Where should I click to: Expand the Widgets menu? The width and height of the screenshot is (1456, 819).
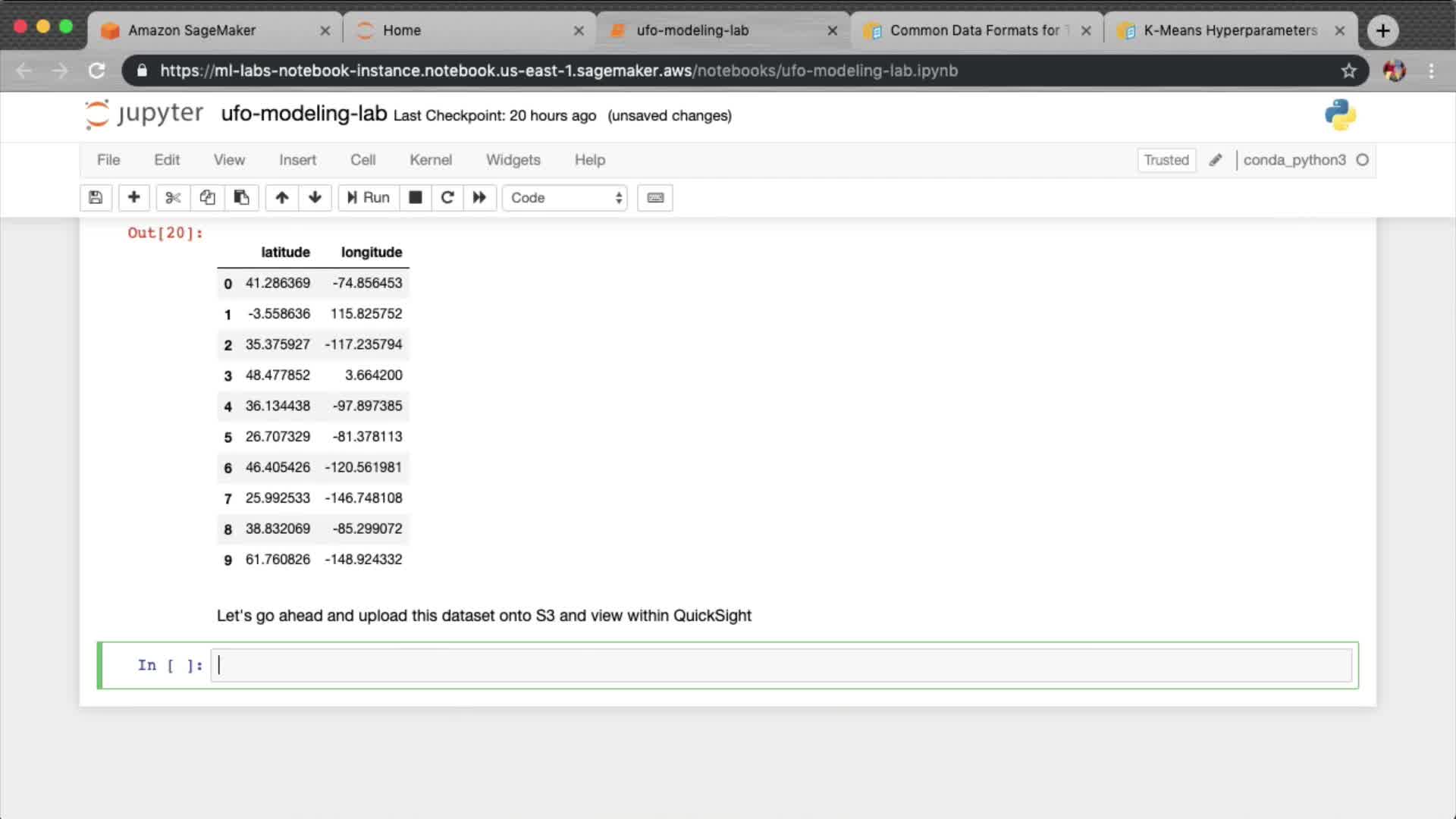(x=513, y=160)
